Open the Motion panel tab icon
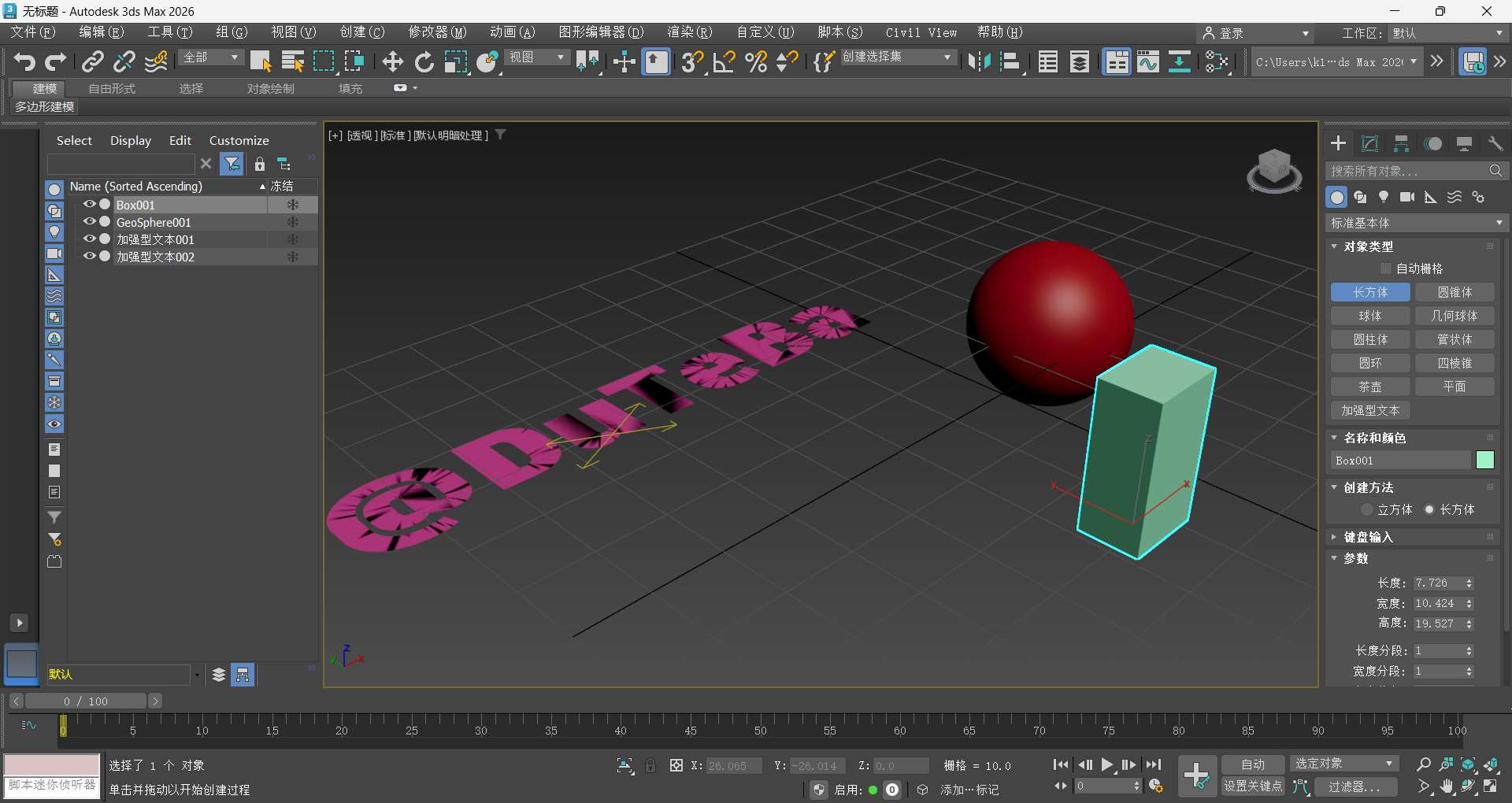Image resolution: width=1512 pixels, height=803 pixels. pyautogui.click(x=1433, y=143)
